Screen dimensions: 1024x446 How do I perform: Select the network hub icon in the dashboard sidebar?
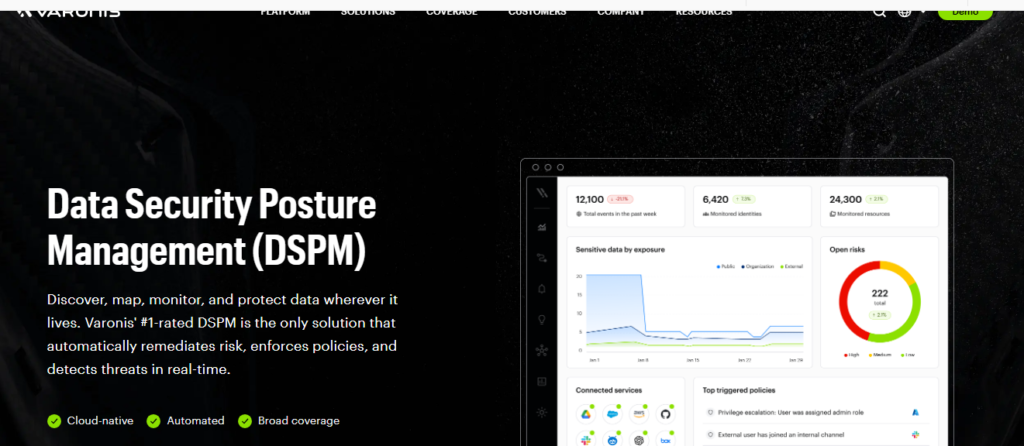[541, 351]
